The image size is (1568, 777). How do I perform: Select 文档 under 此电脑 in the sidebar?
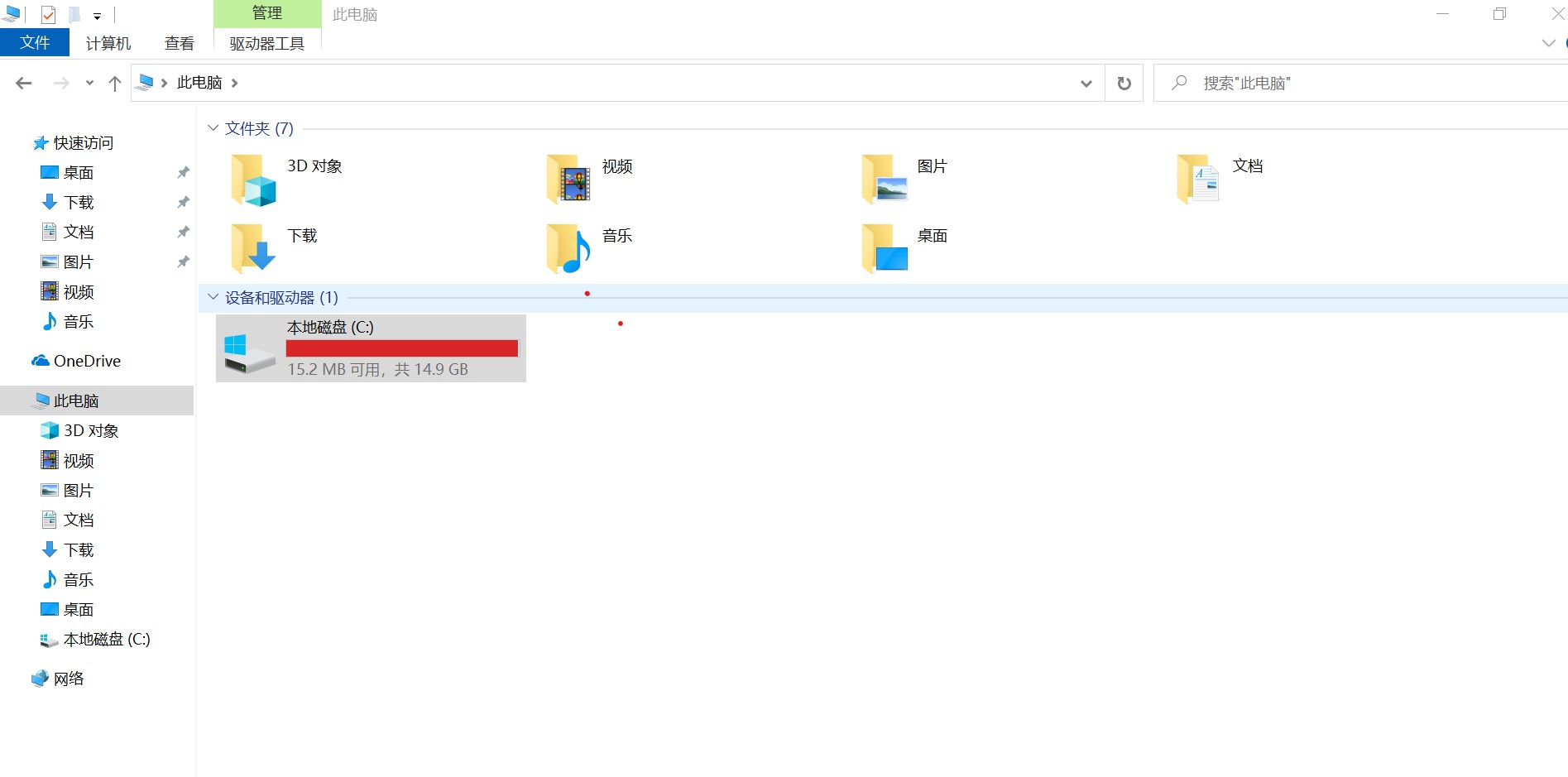(x=68, y=520)
